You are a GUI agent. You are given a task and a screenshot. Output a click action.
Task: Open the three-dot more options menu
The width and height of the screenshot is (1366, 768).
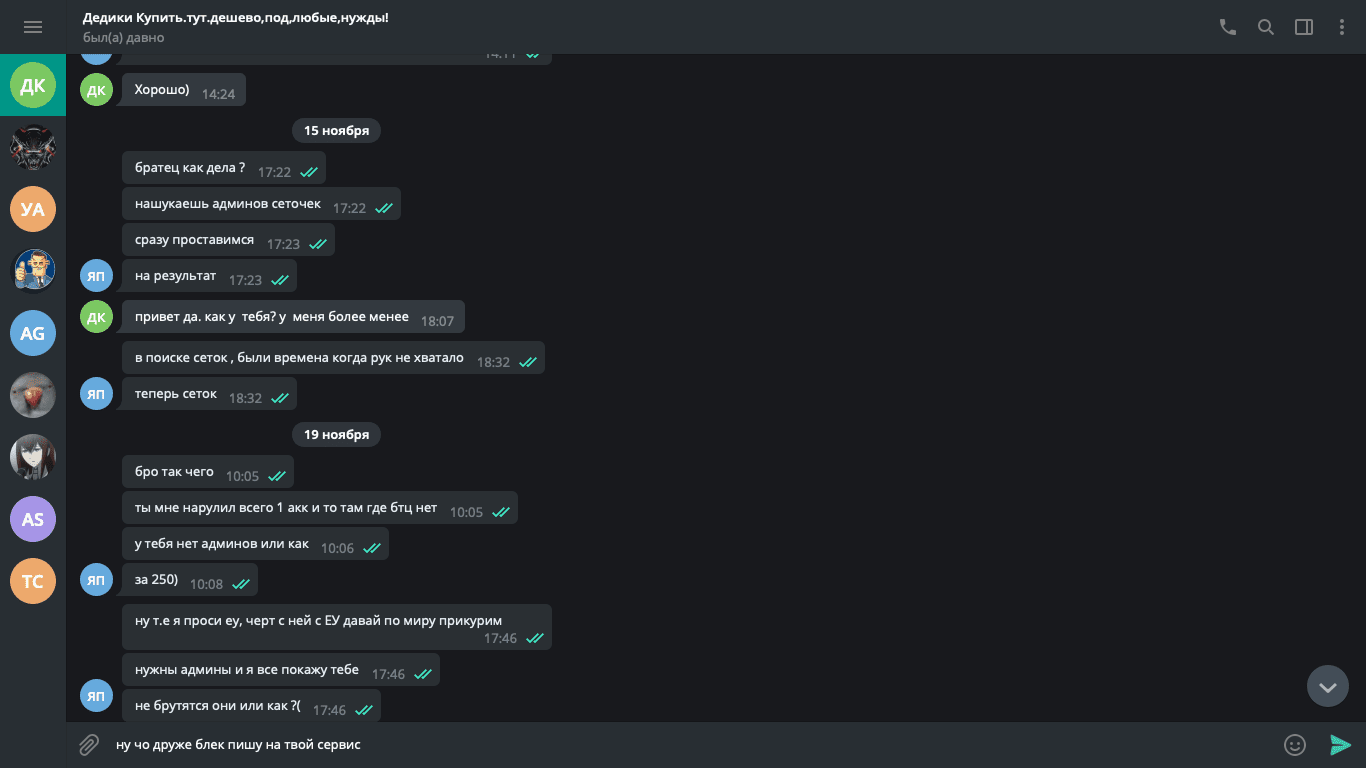click(1342, 27)
